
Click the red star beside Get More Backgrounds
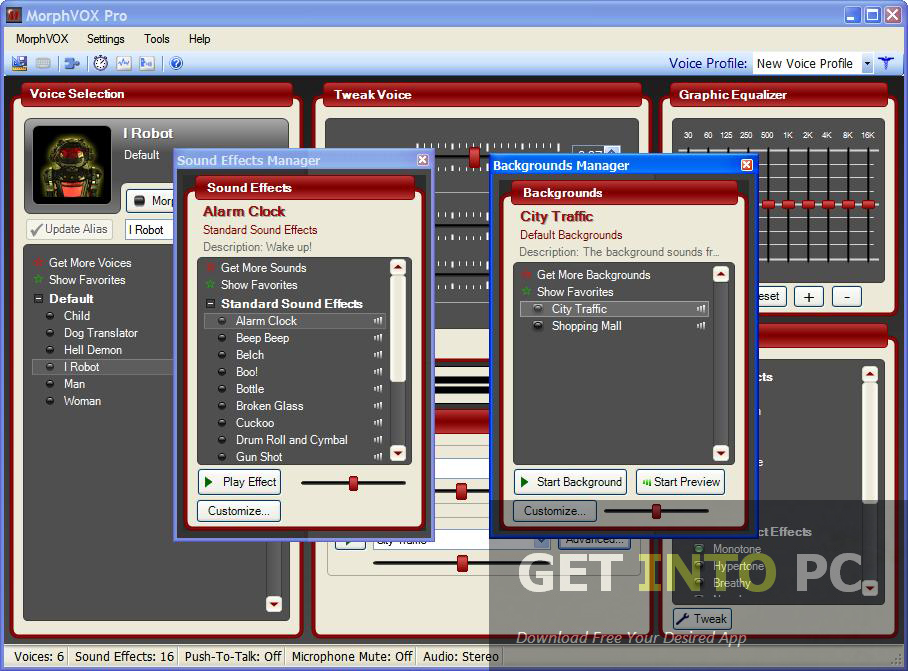pos(526,275)
